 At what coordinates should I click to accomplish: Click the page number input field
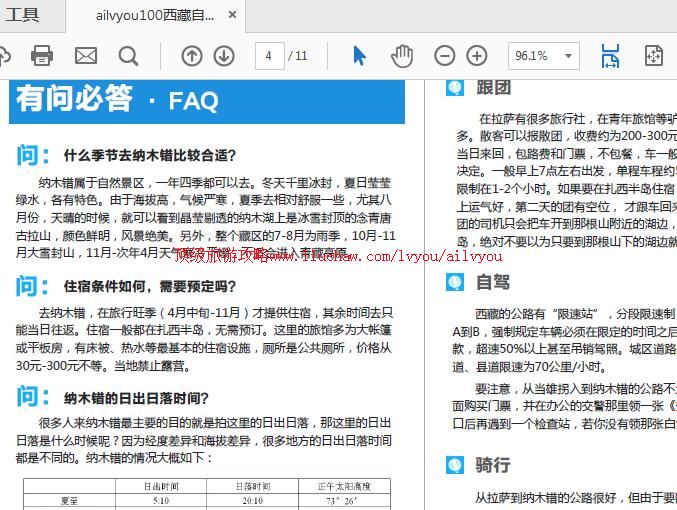tap(269, 56)
